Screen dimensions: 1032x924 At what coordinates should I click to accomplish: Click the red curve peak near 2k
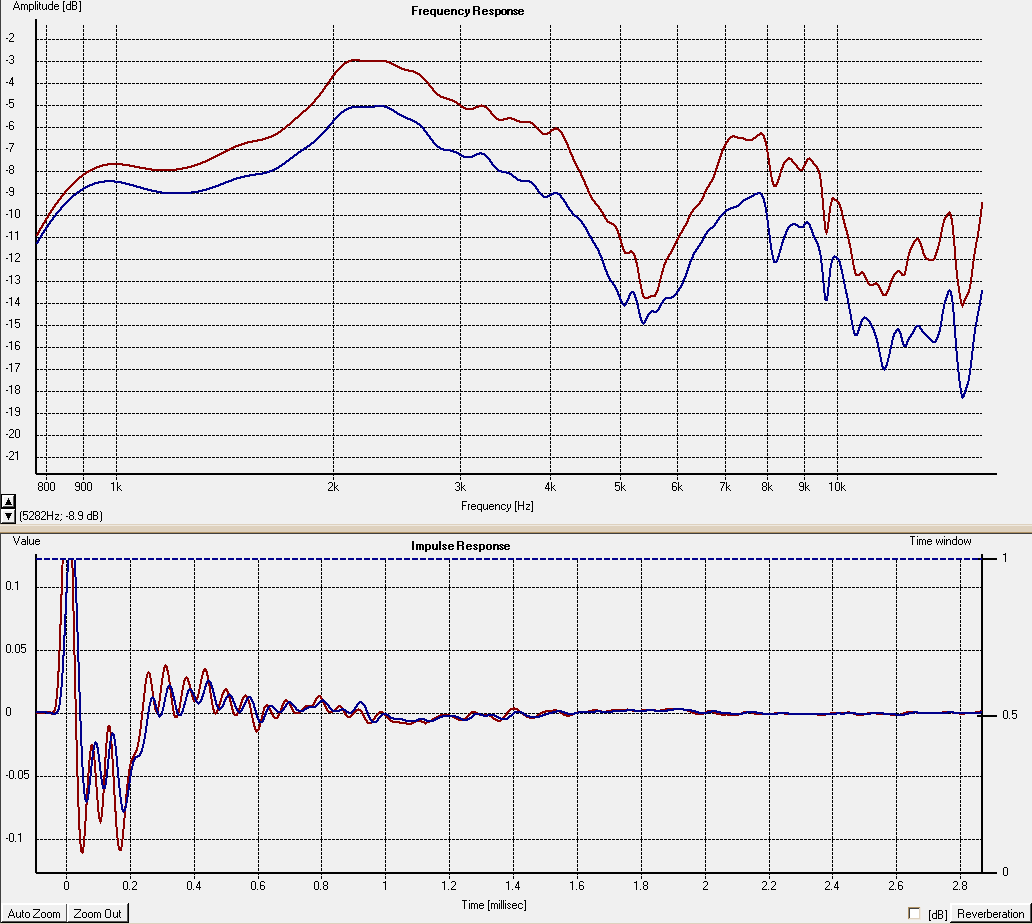tap(355, 60)
